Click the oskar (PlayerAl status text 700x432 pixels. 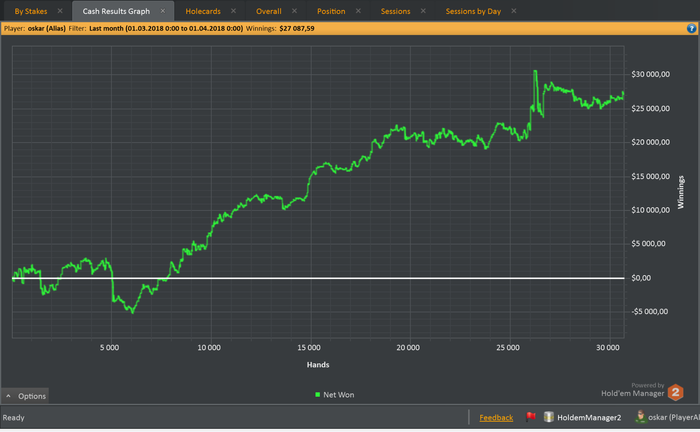click(x=674, y=418)
